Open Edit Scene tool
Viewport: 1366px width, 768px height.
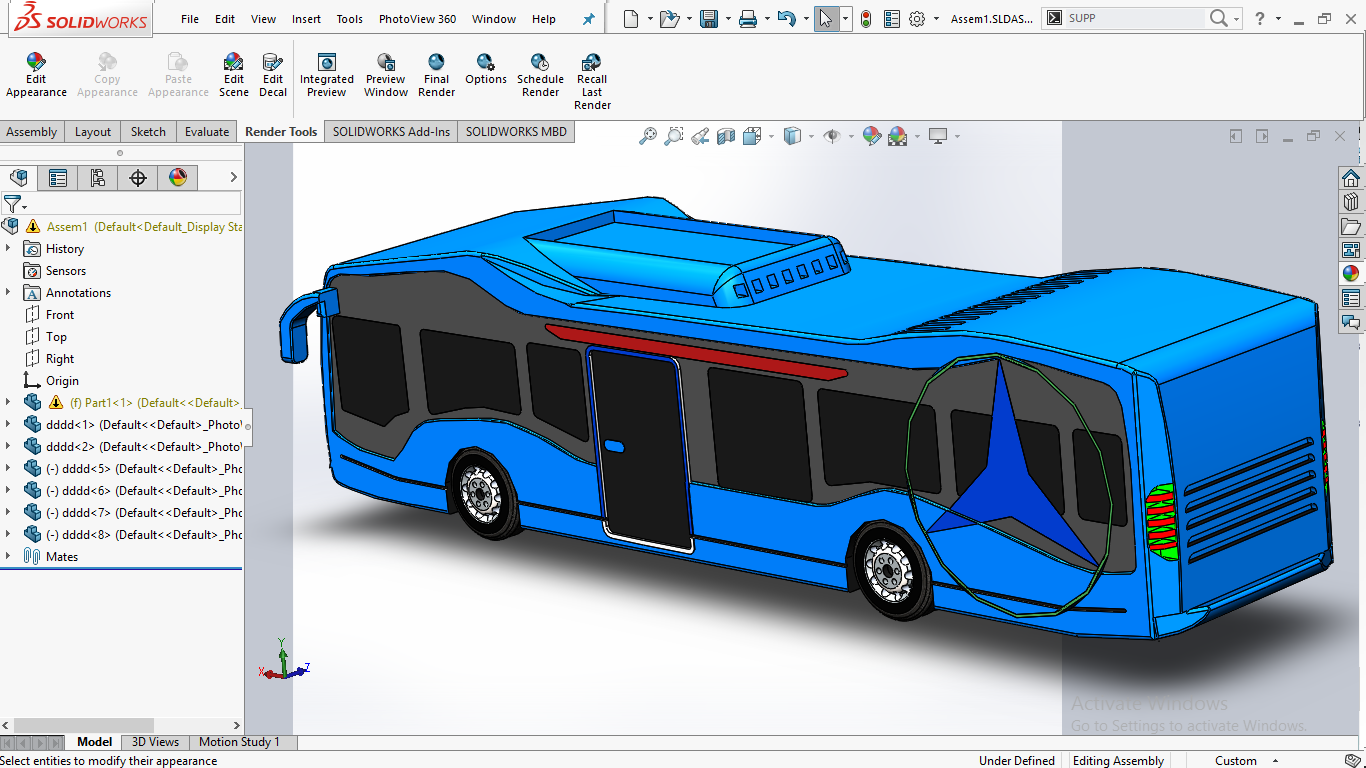pyautogui.click(x=234, y=75)
